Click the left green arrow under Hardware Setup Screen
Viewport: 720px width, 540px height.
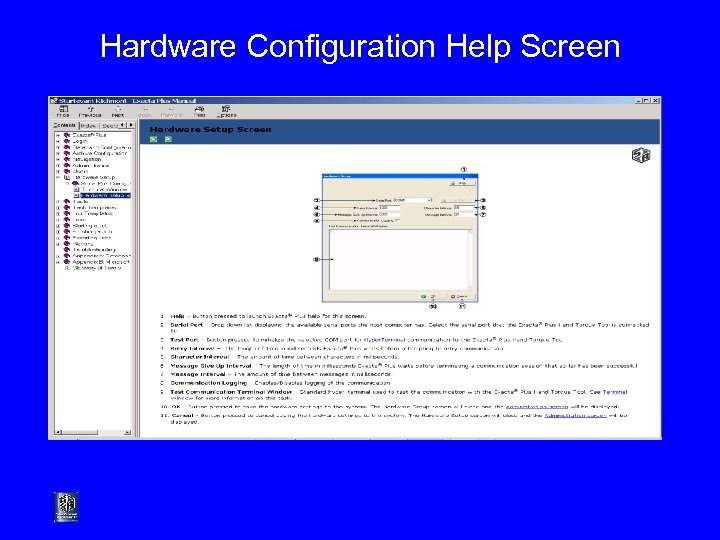[153, 139]
